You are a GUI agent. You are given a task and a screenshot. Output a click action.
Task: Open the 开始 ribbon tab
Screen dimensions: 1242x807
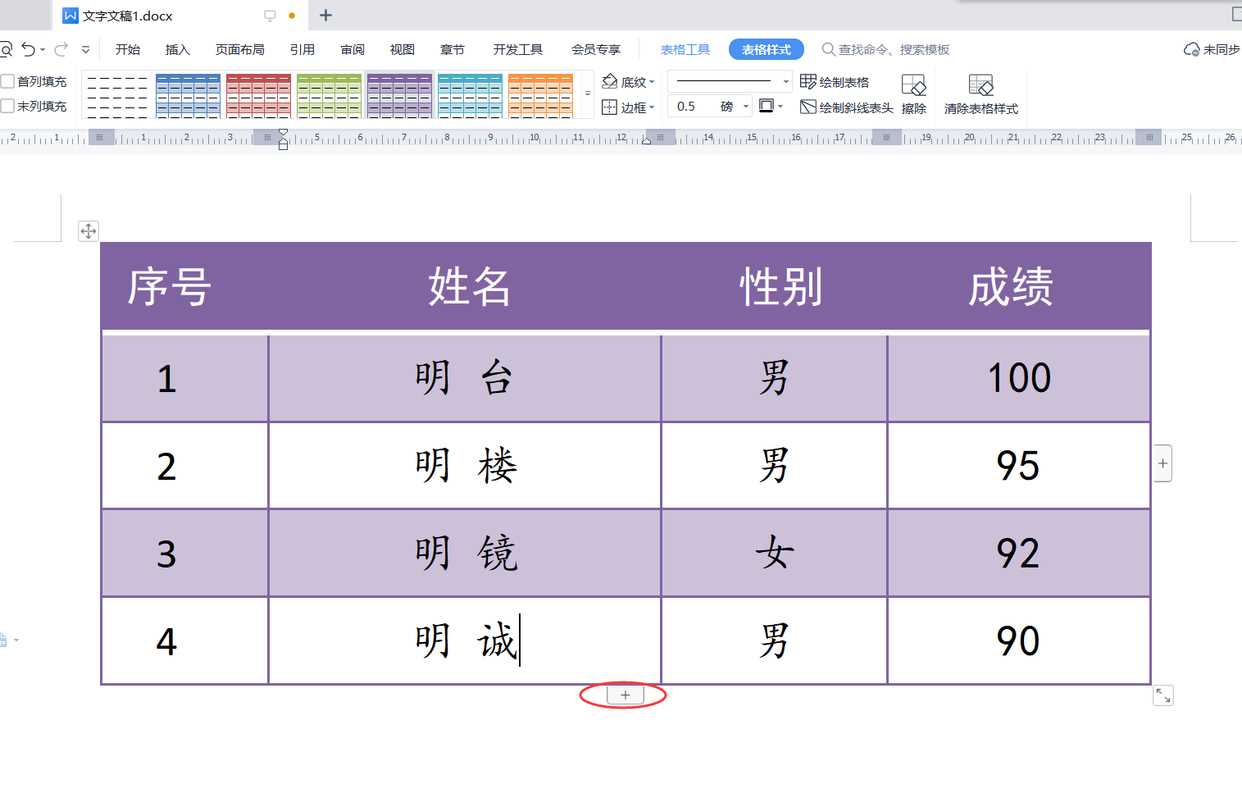pos(128,49)
